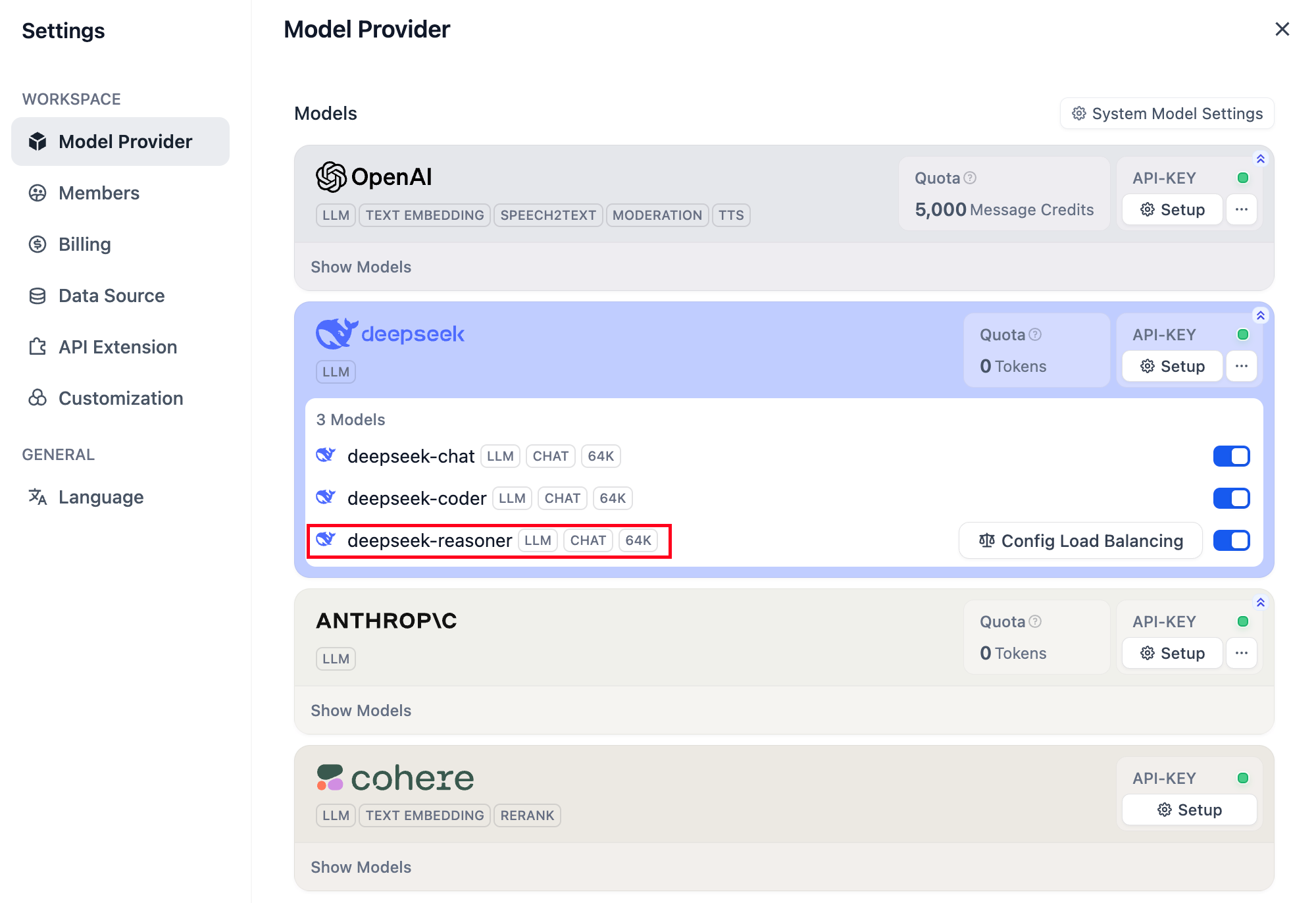
Task: Open the Members settings tab
Action: point(99,193)
